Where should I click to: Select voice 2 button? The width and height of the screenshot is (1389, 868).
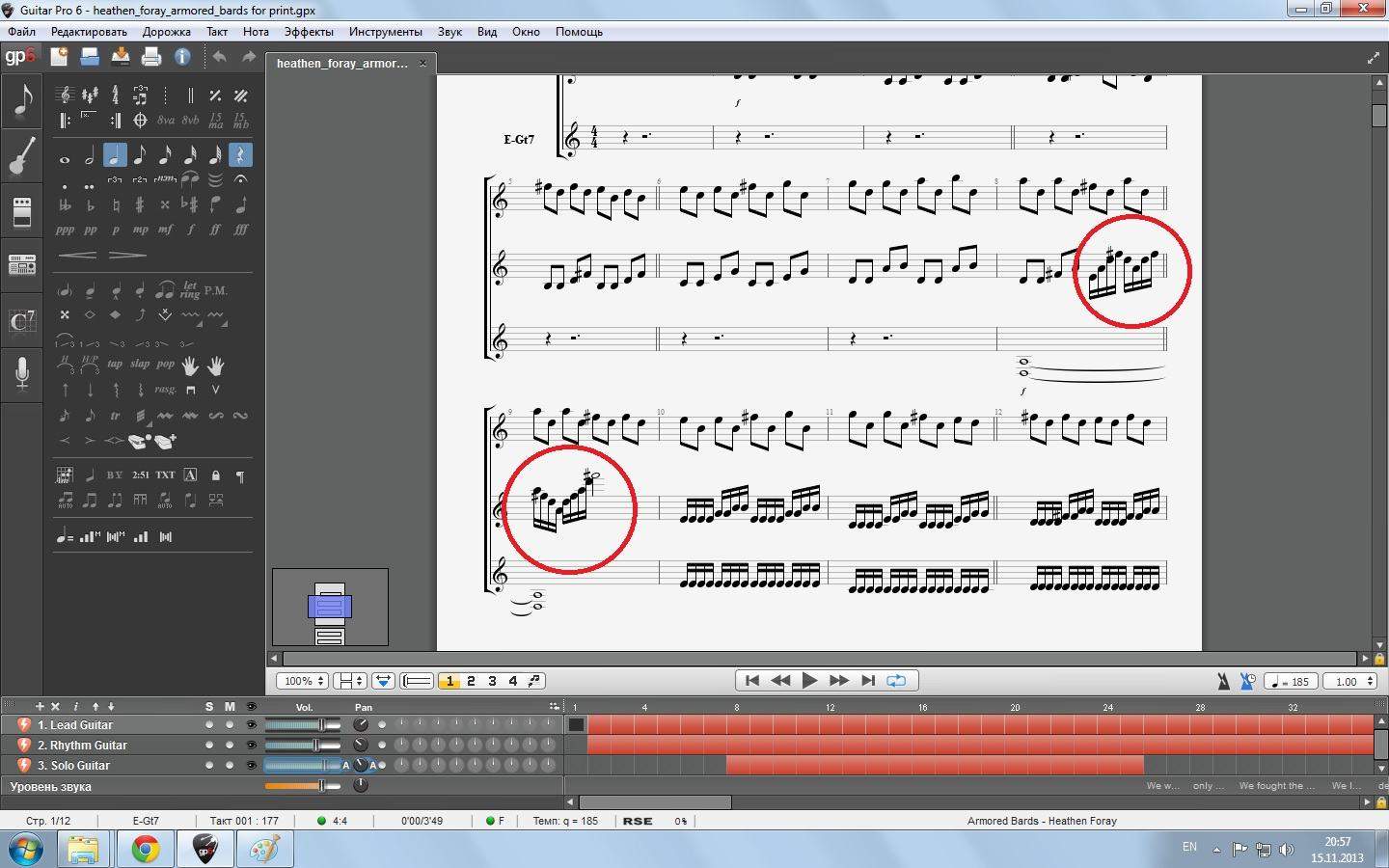click(471, 681)
